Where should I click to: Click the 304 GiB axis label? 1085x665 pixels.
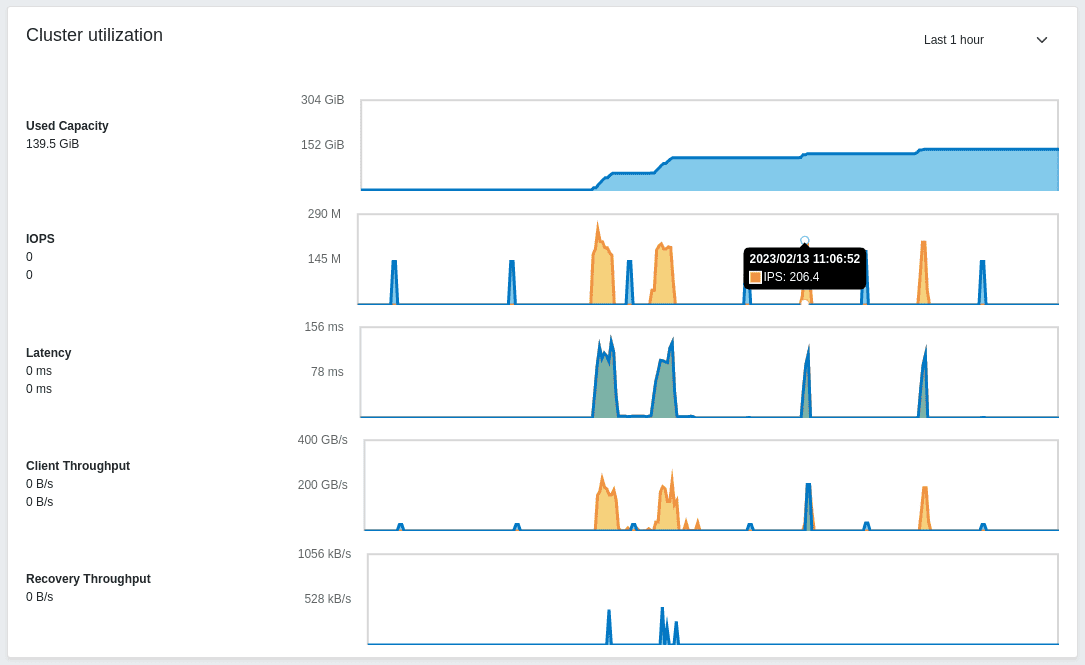[322, 100]
